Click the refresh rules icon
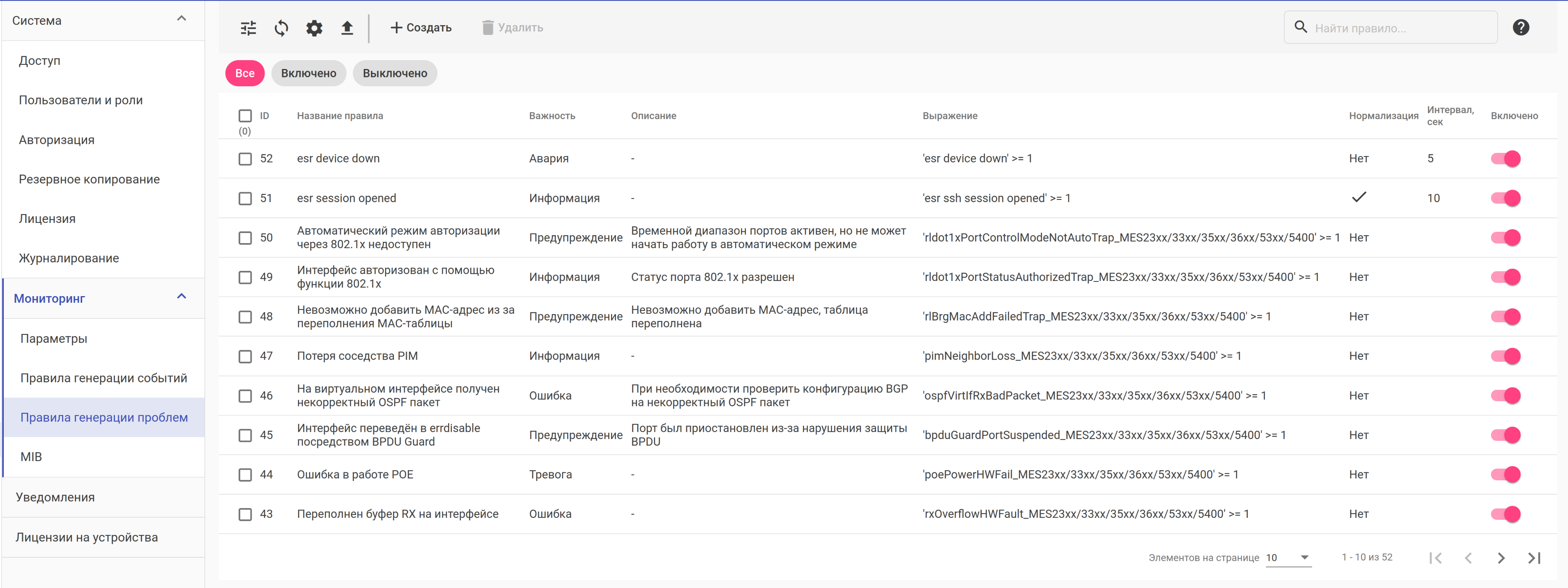 281,28
